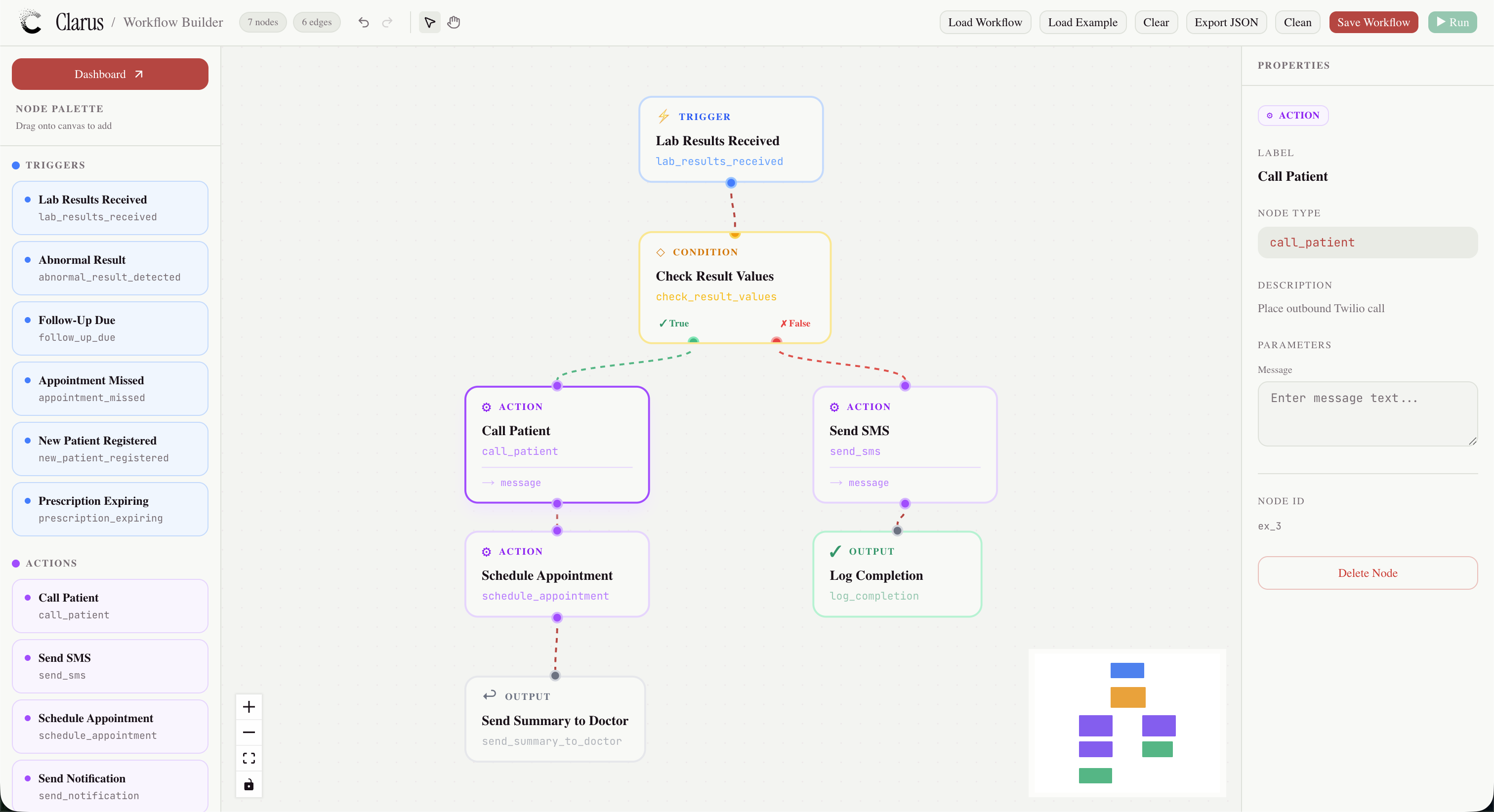Click the fit view icon
This screenshot has height=812, width=1494.
[249, 758]
